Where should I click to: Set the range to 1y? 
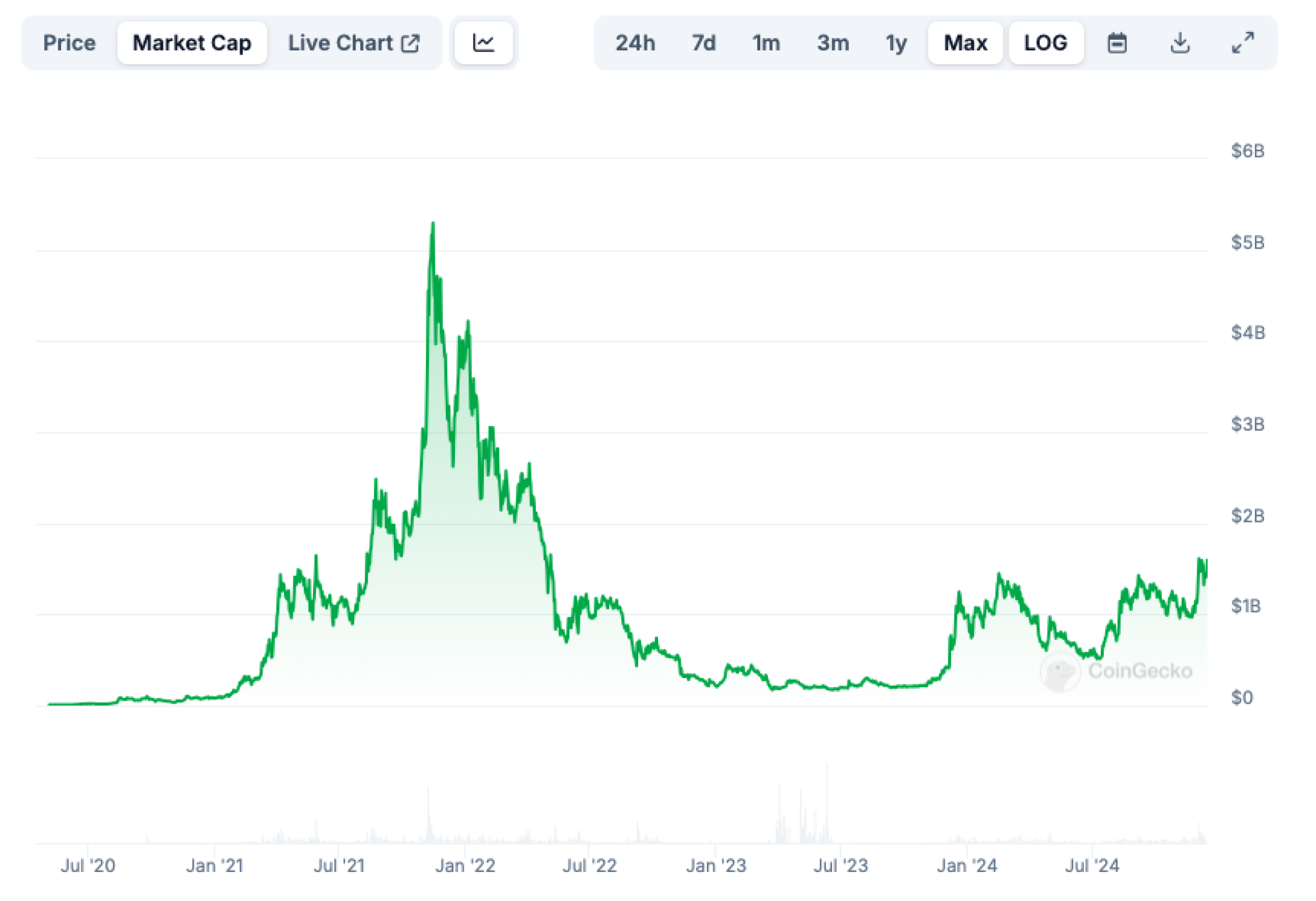pyautogui.click(x=896, y=43)
